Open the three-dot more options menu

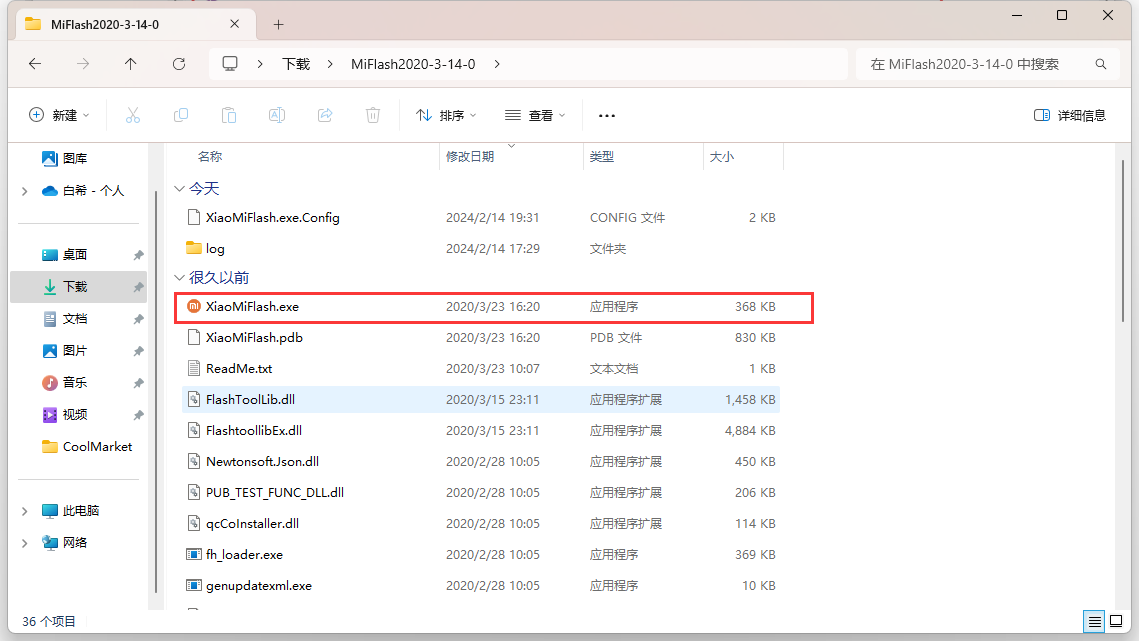607,116
